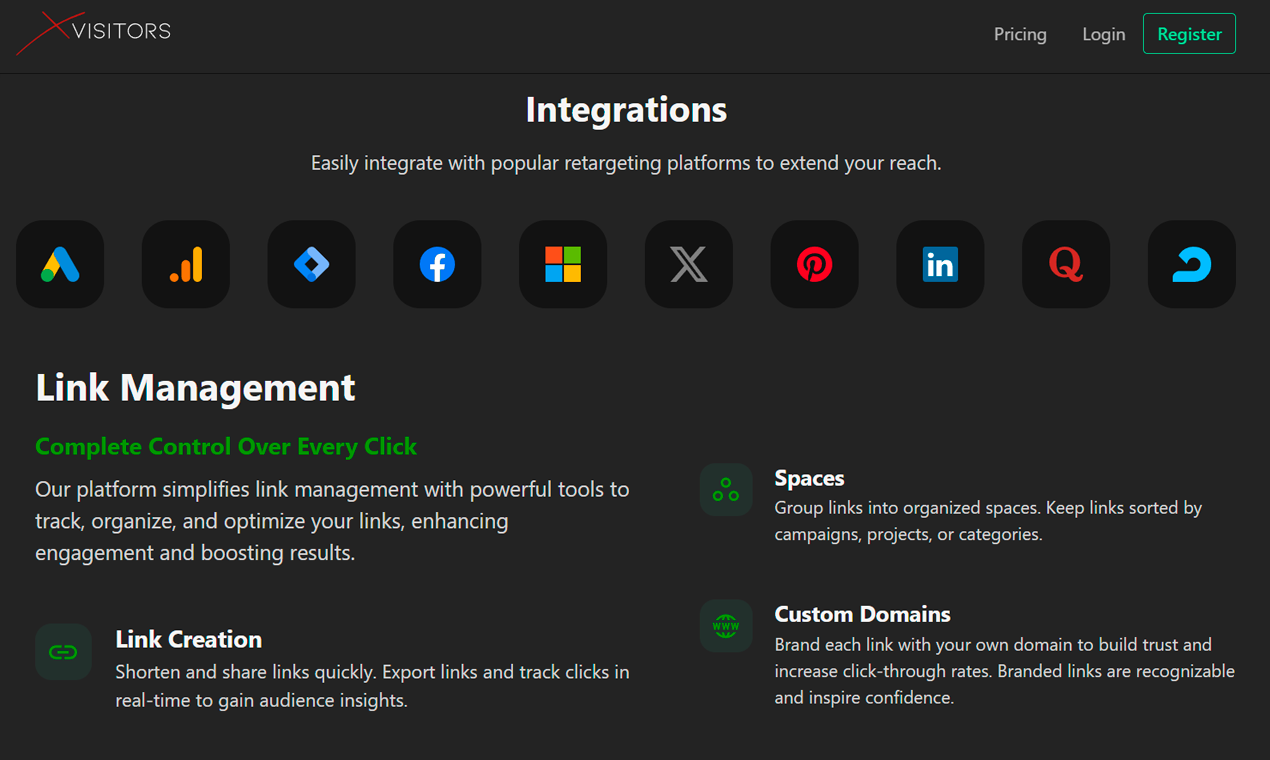
Task: Select the Microsoft logo icon
Action: click(x=563, y=264)
